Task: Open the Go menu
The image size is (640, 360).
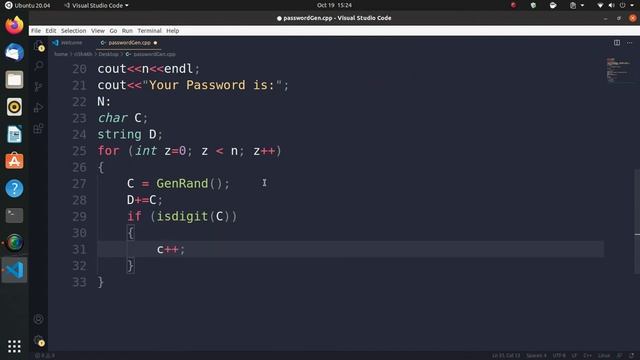Action: (113, 31)
